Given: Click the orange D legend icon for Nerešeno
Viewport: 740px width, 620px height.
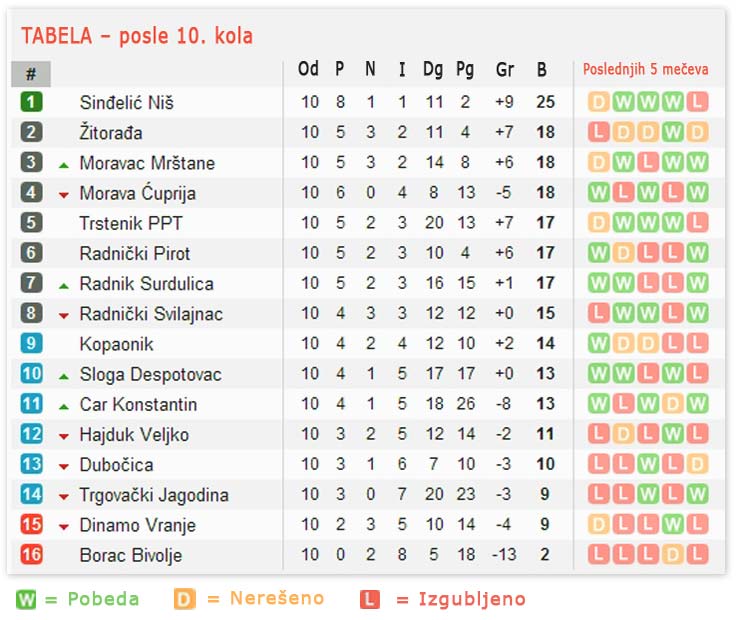Looking at the screenshot, I should (184, 599).
